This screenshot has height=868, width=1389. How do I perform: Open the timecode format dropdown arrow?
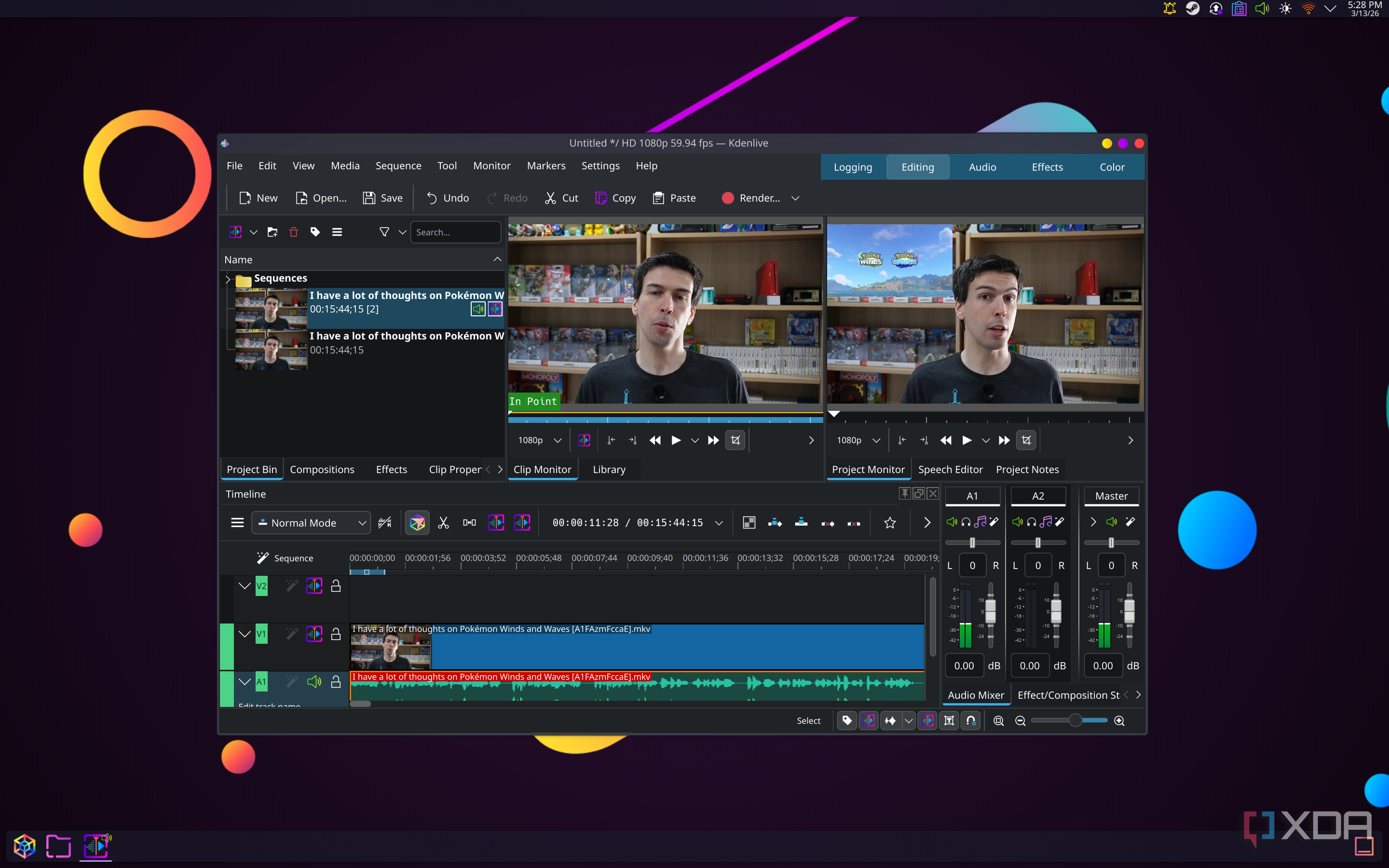(719, 522)
